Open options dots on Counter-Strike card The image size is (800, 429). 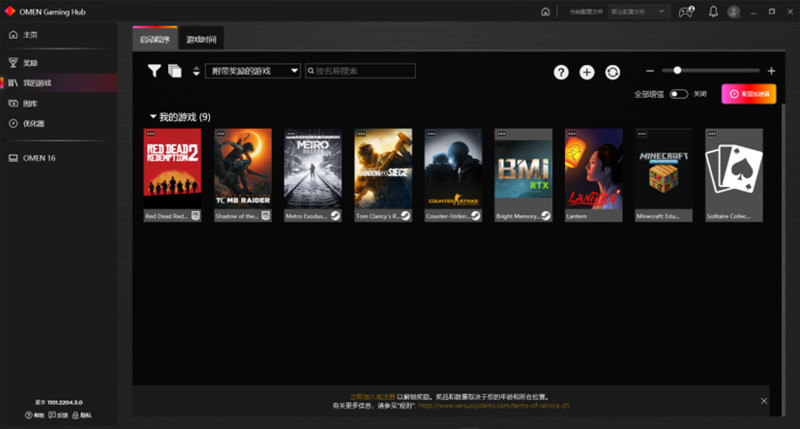(x=431, y=134)
